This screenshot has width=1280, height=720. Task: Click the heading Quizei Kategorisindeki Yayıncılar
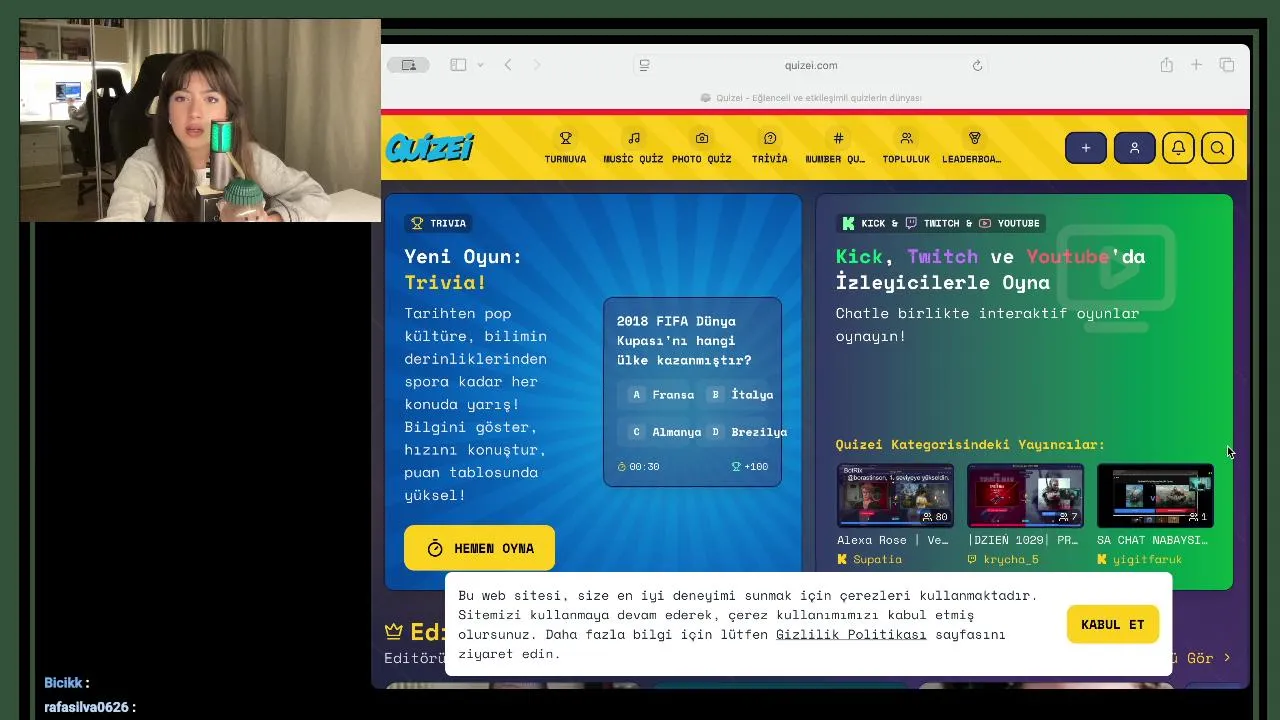coord(970,444)
